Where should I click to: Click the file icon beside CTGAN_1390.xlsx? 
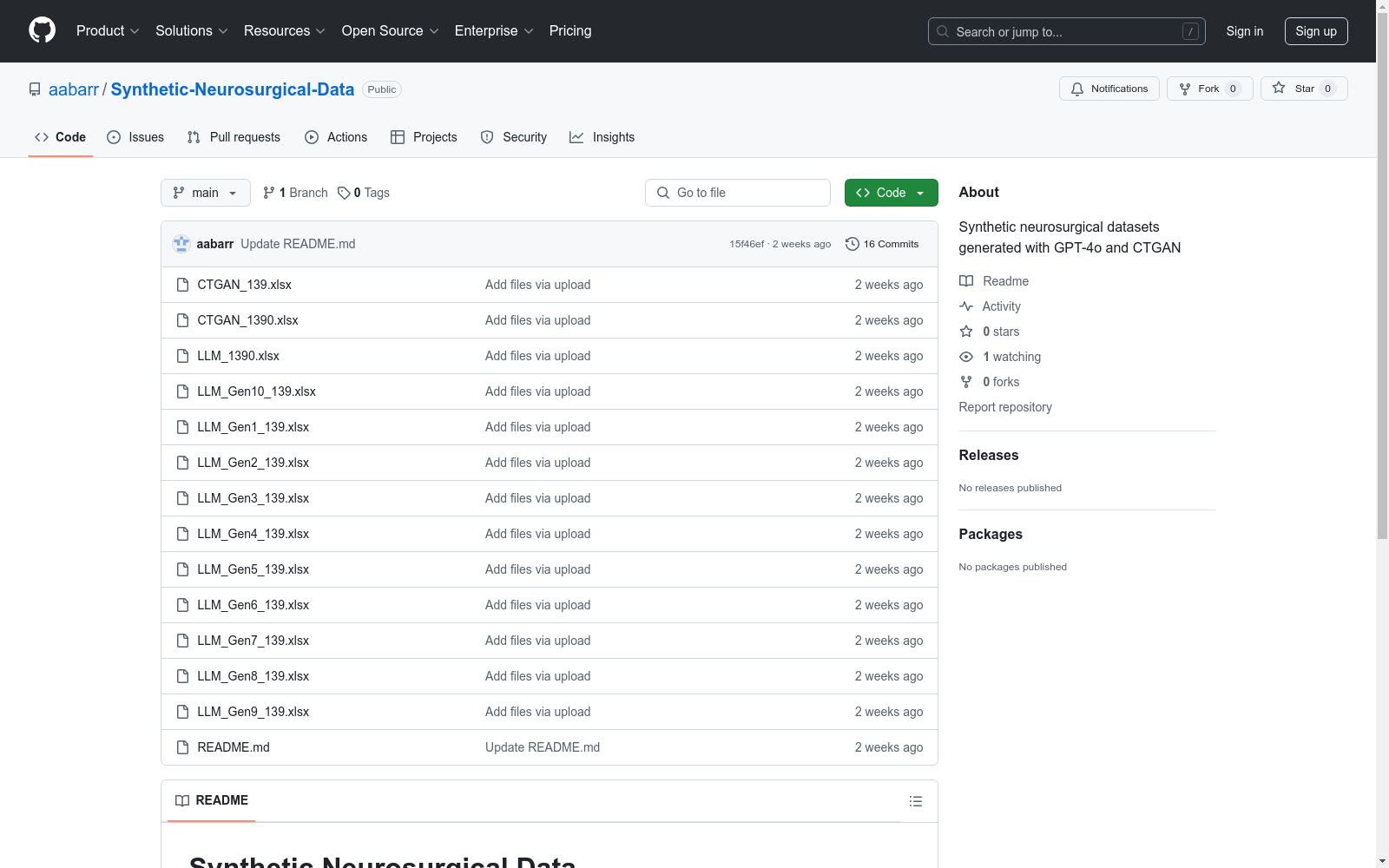(x=182, y=320)
